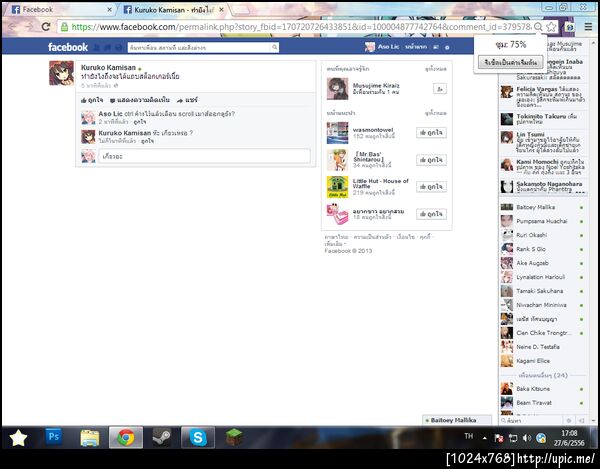
Task: Open the Kuruko Kamisan profile name link
Action: [108, 67]
